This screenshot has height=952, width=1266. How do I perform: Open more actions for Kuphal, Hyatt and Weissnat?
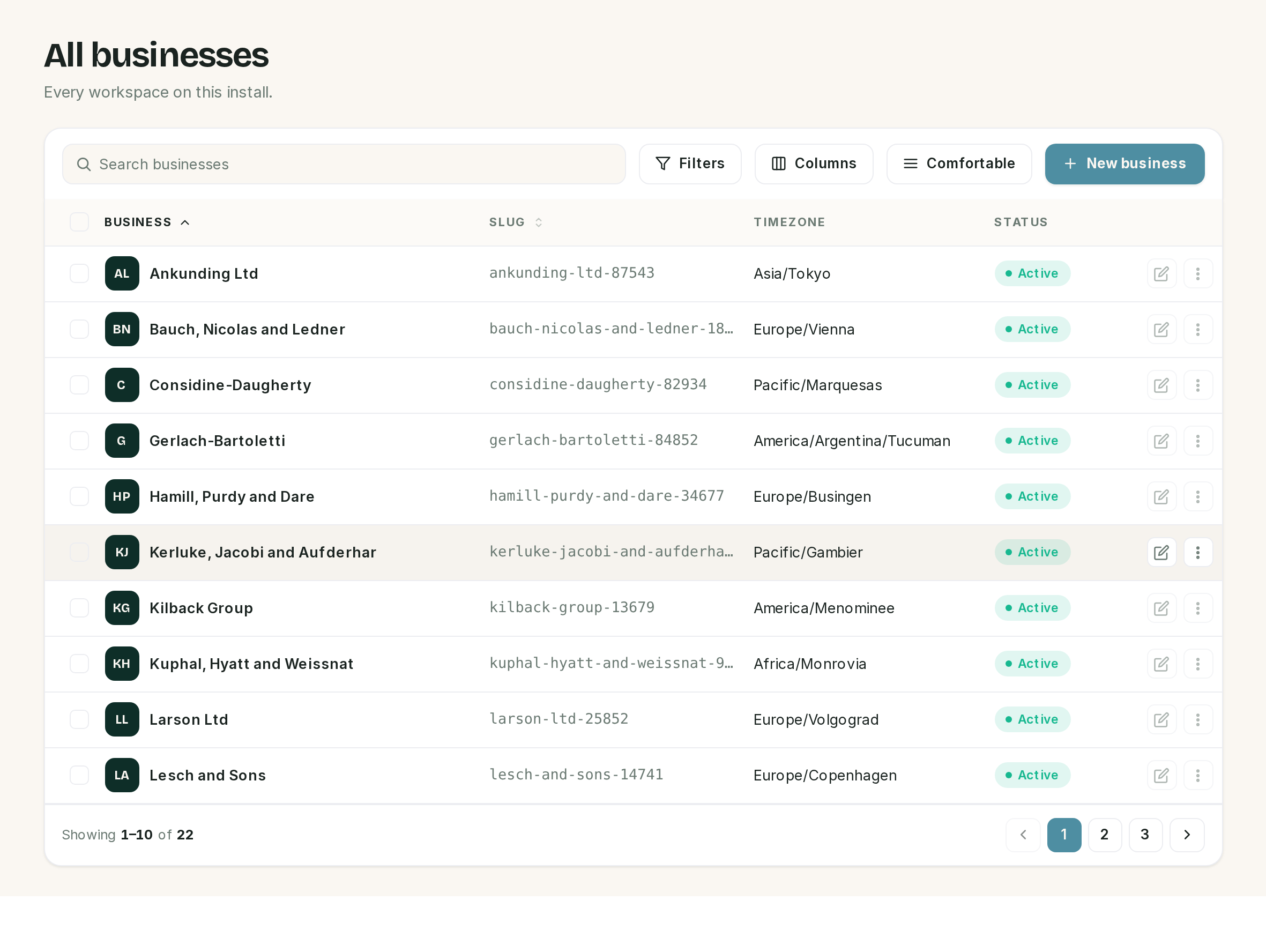pos(1197,664)
